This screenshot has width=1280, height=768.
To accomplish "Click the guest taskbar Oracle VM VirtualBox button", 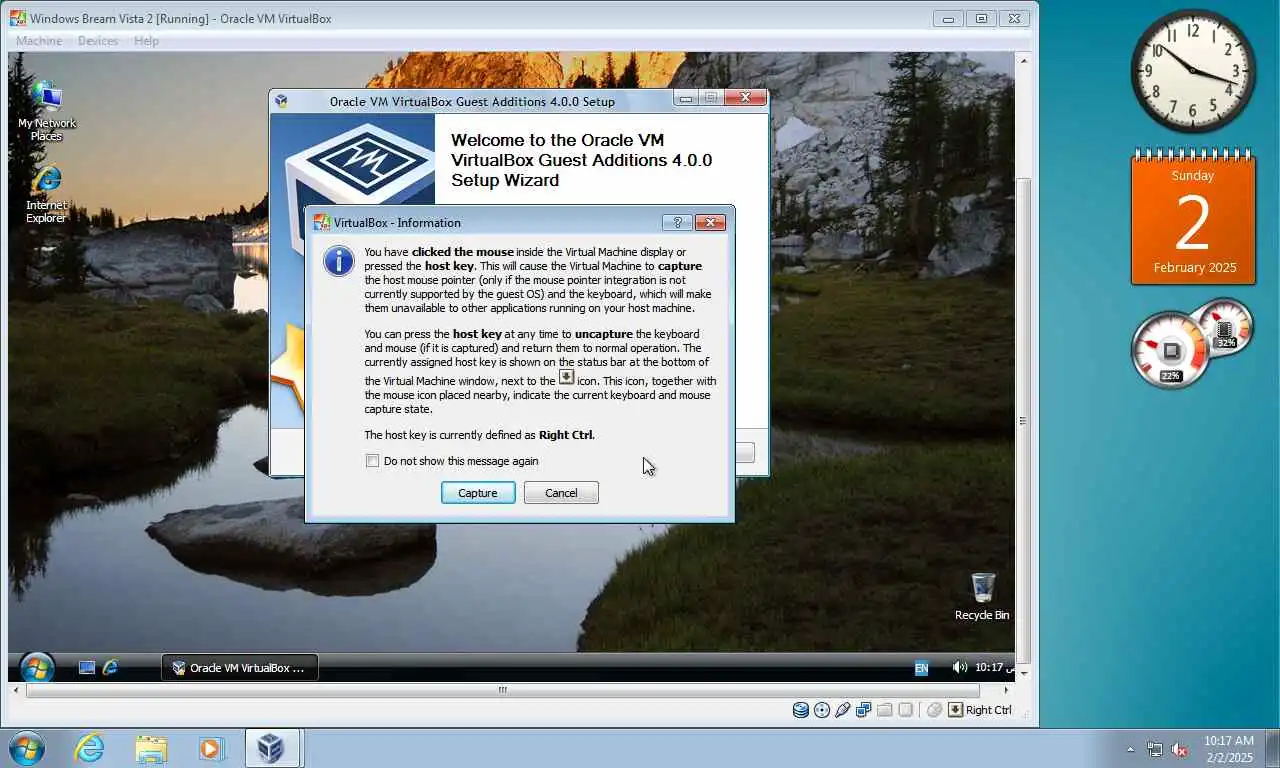I will [x=240, y=667].
